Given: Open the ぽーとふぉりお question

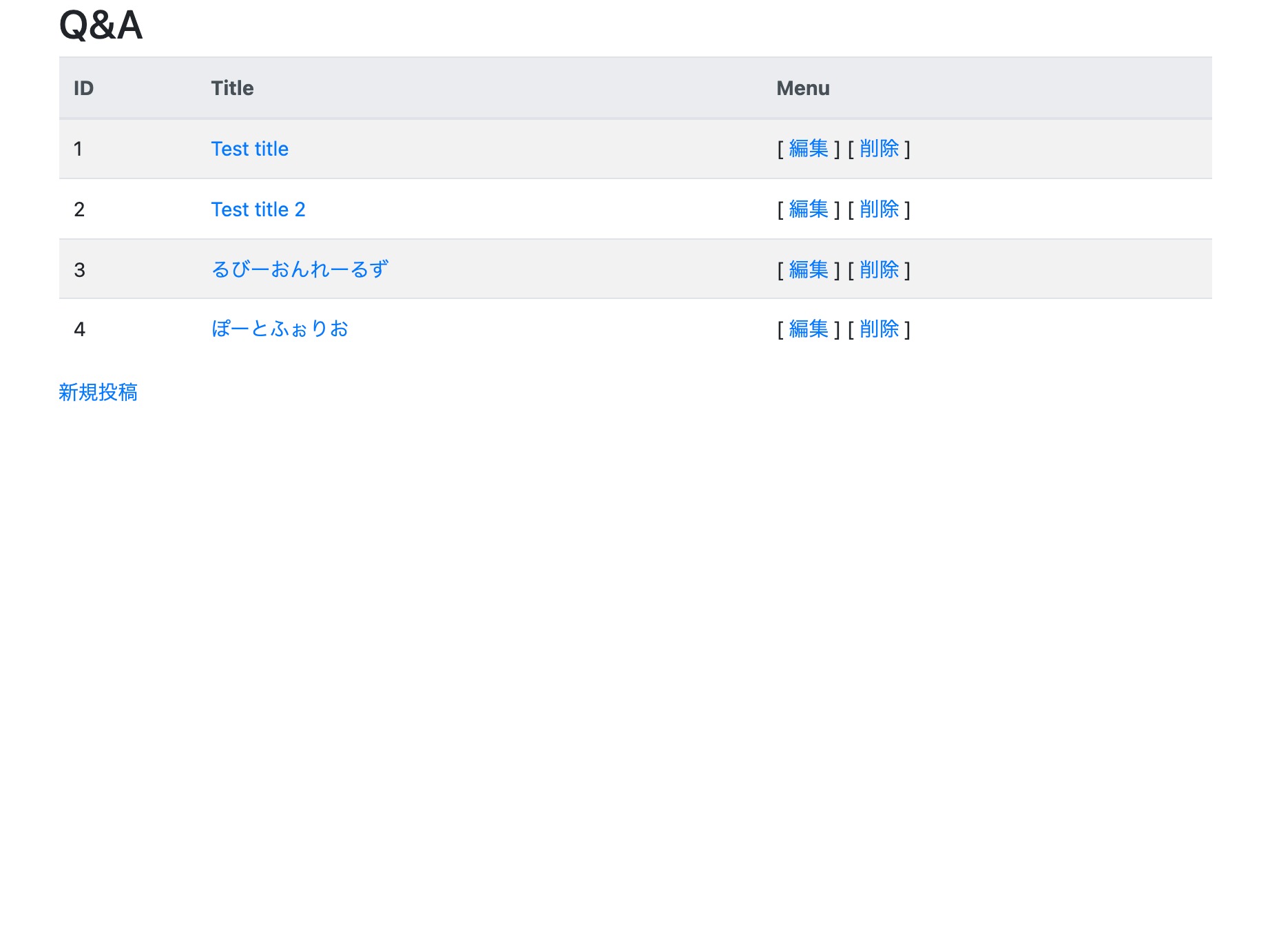Looking at the screenshot, I should tap(280, 329).
